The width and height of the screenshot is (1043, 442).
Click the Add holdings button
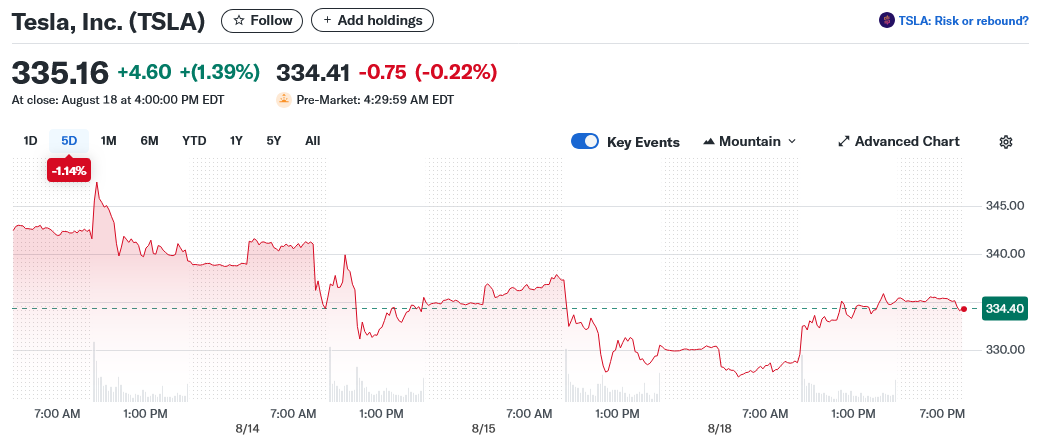click(372, 21)
